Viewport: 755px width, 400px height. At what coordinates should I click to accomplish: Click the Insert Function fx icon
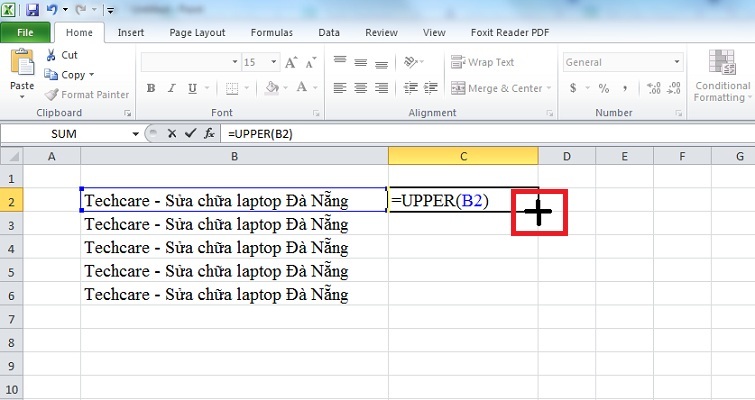[209, 133]
